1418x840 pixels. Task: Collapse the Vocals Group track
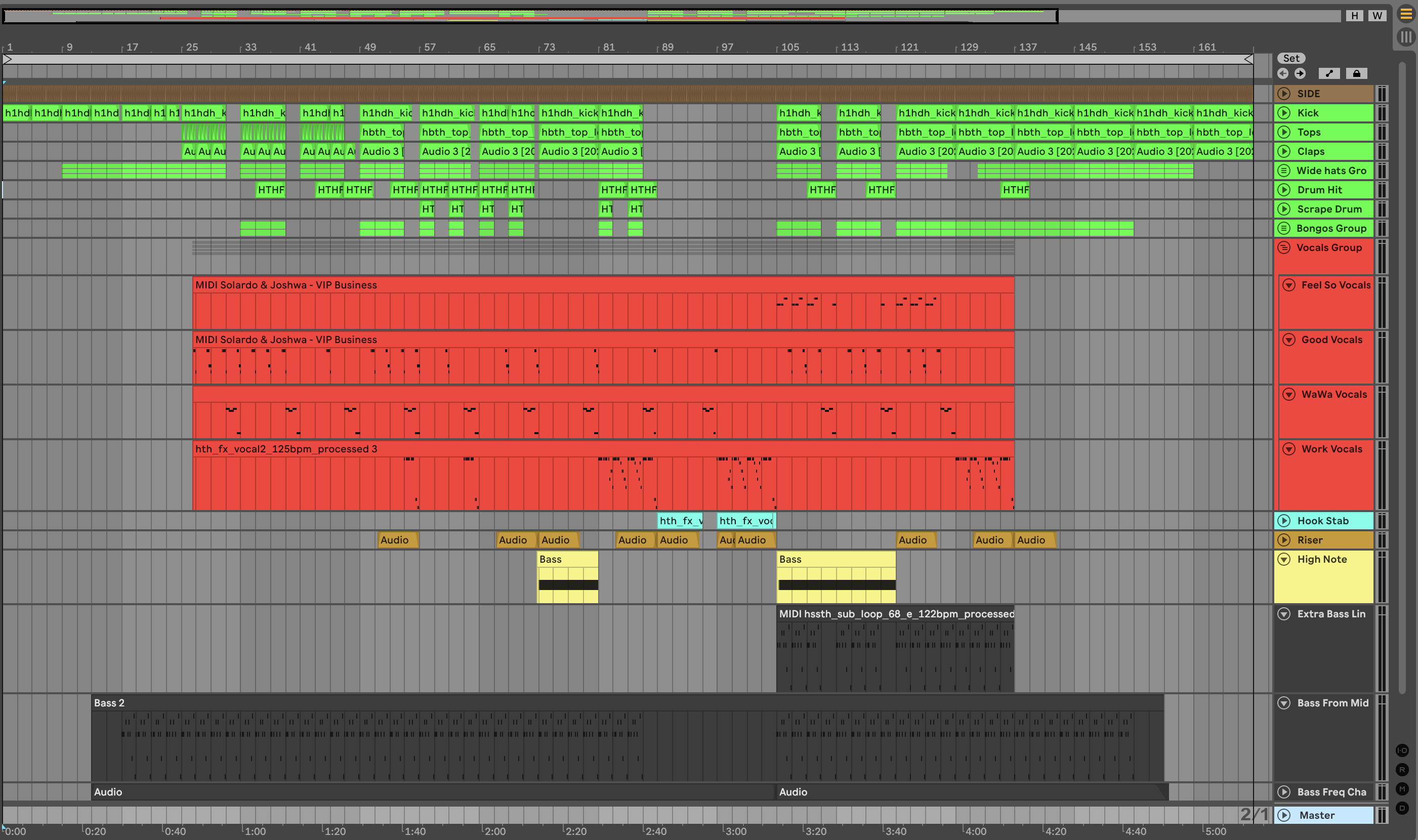click(1284, 248)
